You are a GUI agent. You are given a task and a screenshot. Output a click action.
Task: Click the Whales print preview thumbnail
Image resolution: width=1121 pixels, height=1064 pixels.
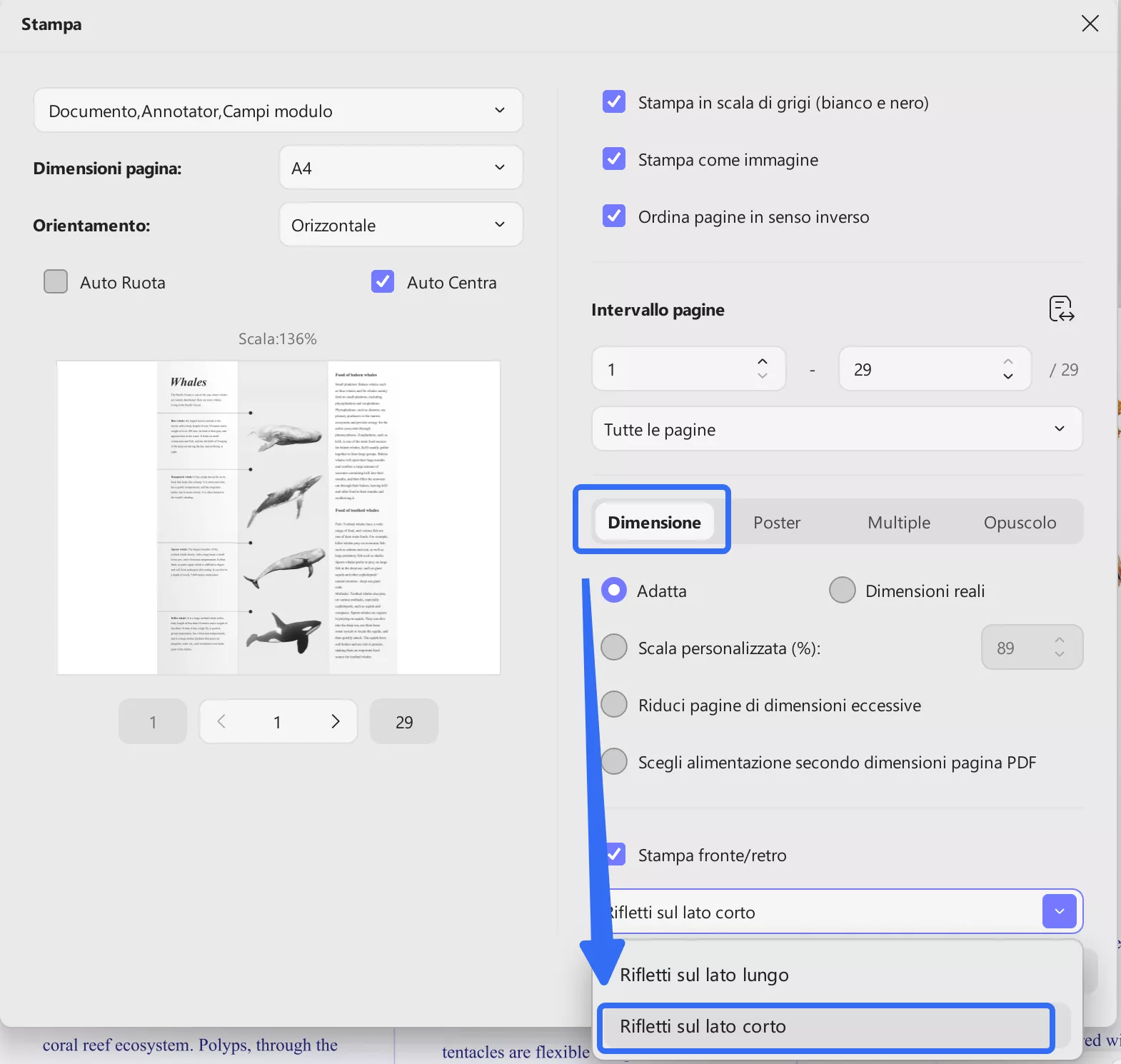[x=278, y=517]
